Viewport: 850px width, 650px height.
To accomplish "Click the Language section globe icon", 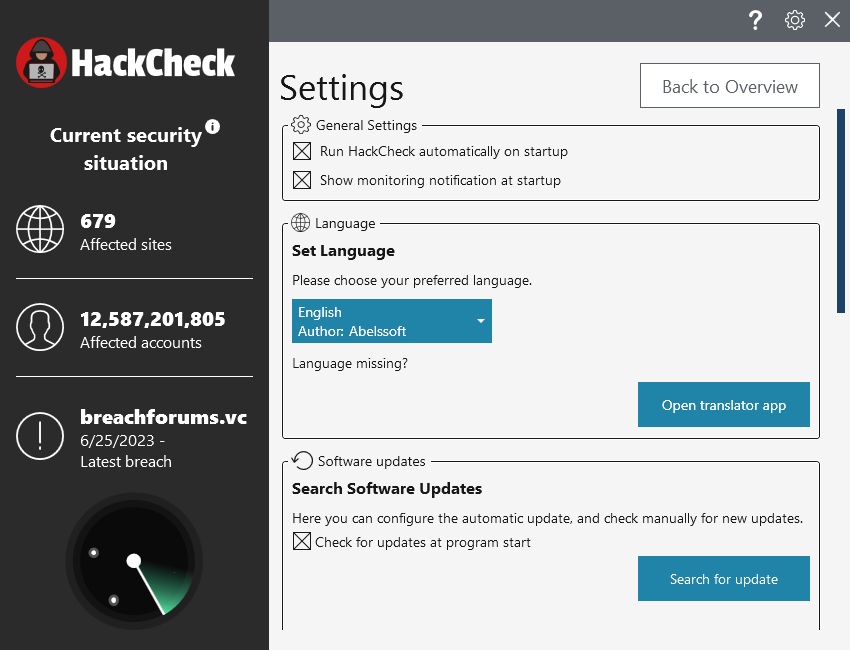I will [300, 223].
